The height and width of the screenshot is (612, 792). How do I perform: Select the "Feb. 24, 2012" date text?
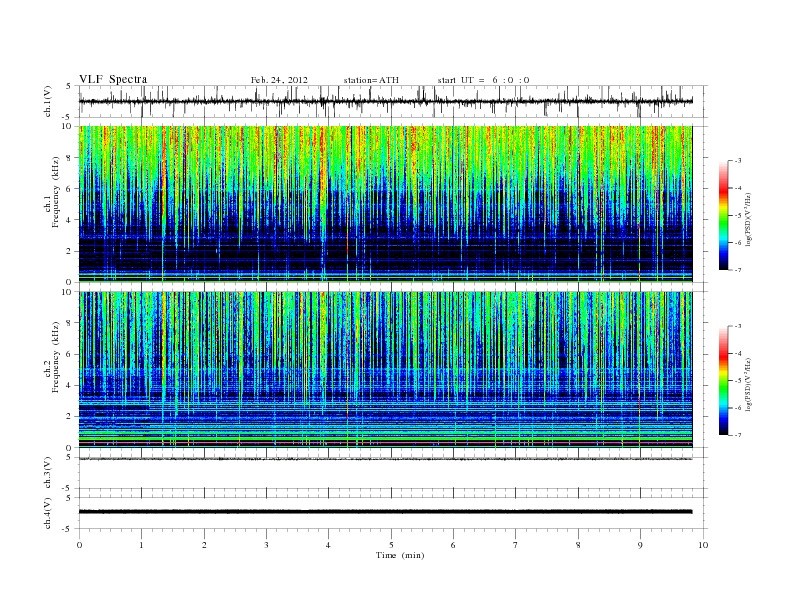(x=279, y=80)
